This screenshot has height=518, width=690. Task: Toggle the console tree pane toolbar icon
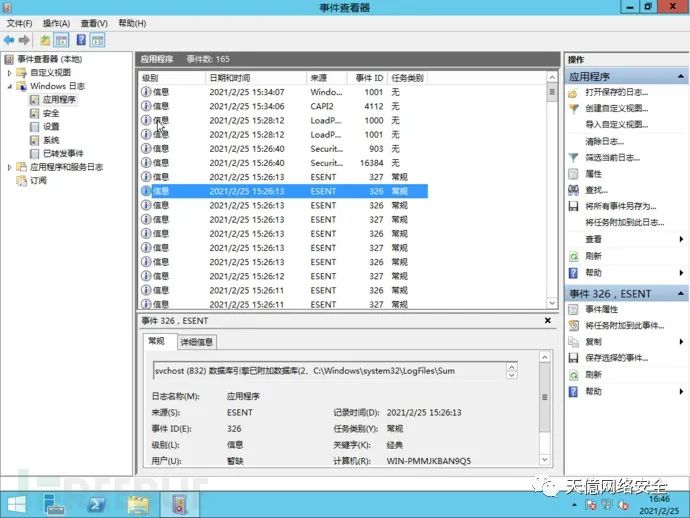tap(62, 40)
